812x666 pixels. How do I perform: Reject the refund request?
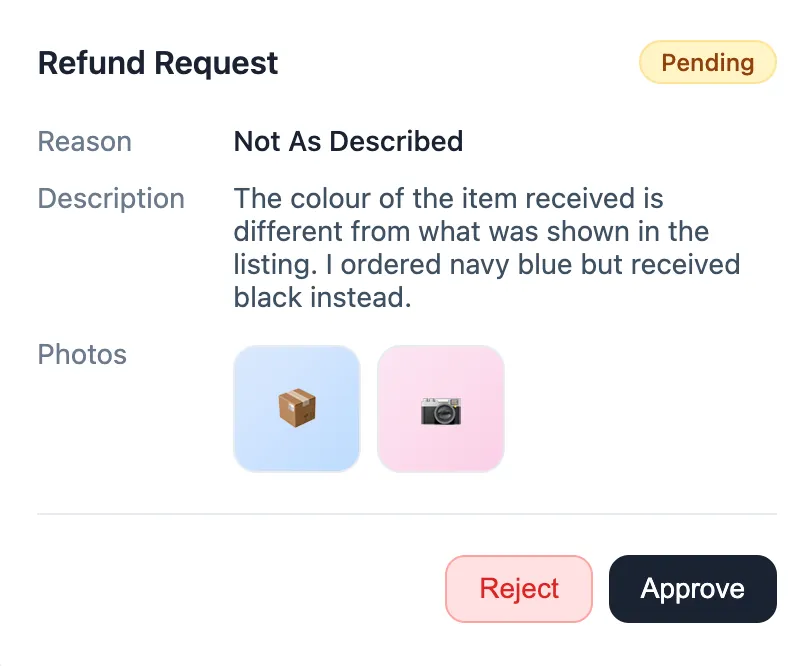click(x=519, y=589)
